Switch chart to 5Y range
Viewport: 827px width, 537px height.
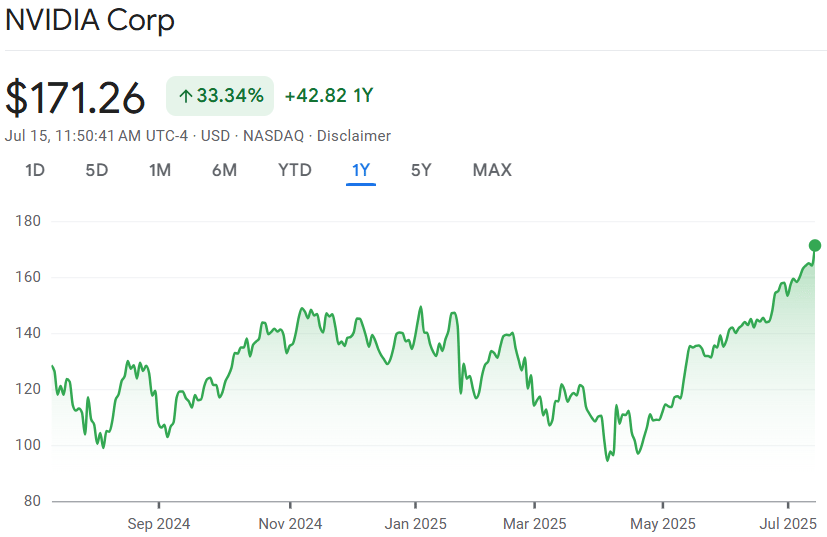[x=421, y=170]
